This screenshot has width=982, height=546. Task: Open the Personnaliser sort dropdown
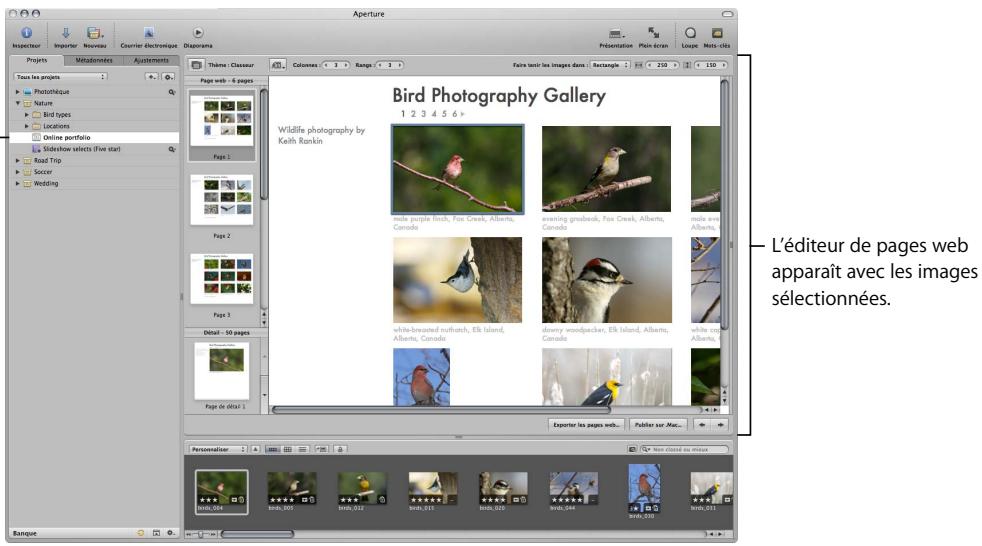click(x=218, y=449)
